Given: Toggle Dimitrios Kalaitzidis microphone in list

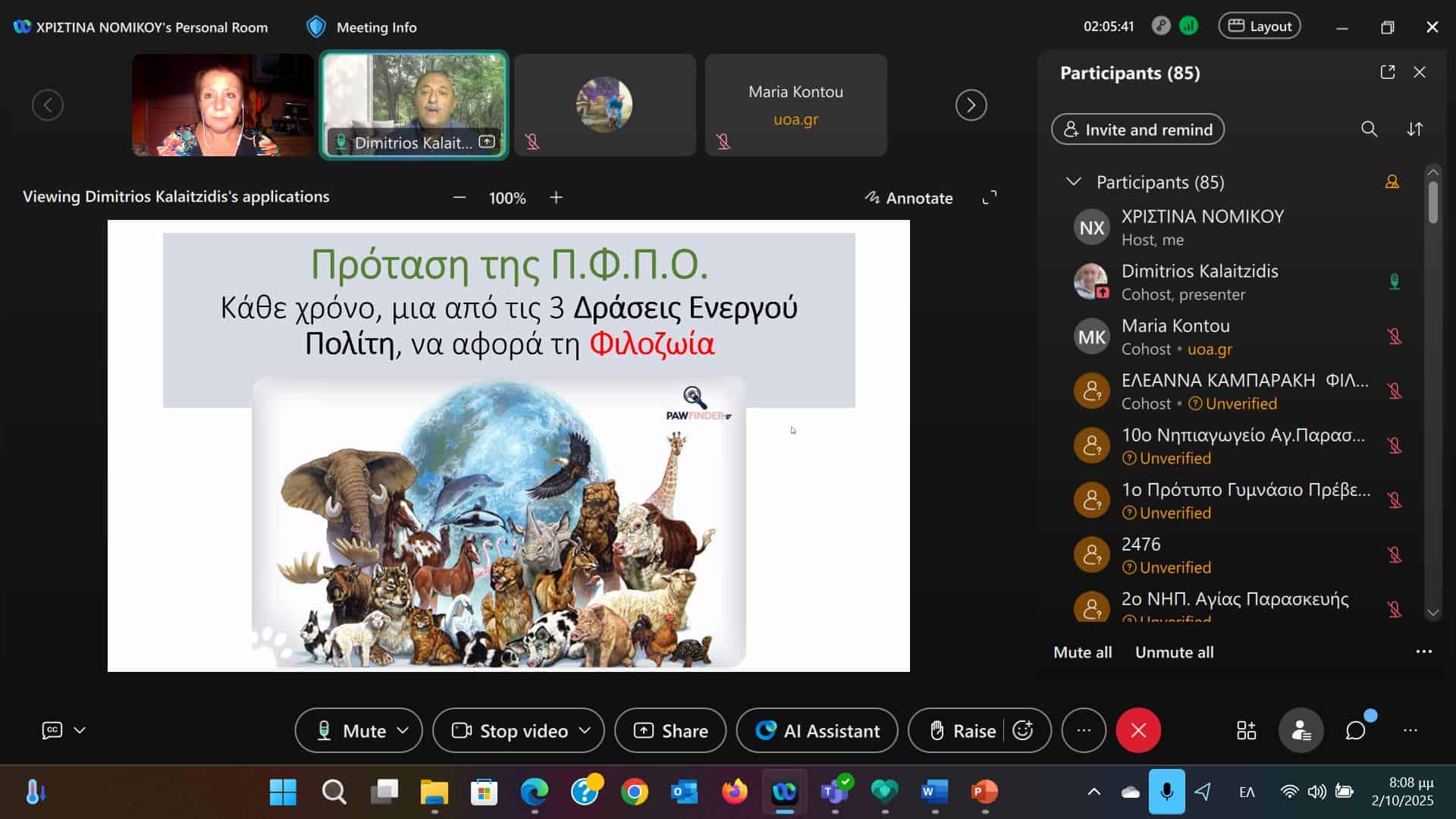Looking at the screenshot, I should (x=1394, y=281).
